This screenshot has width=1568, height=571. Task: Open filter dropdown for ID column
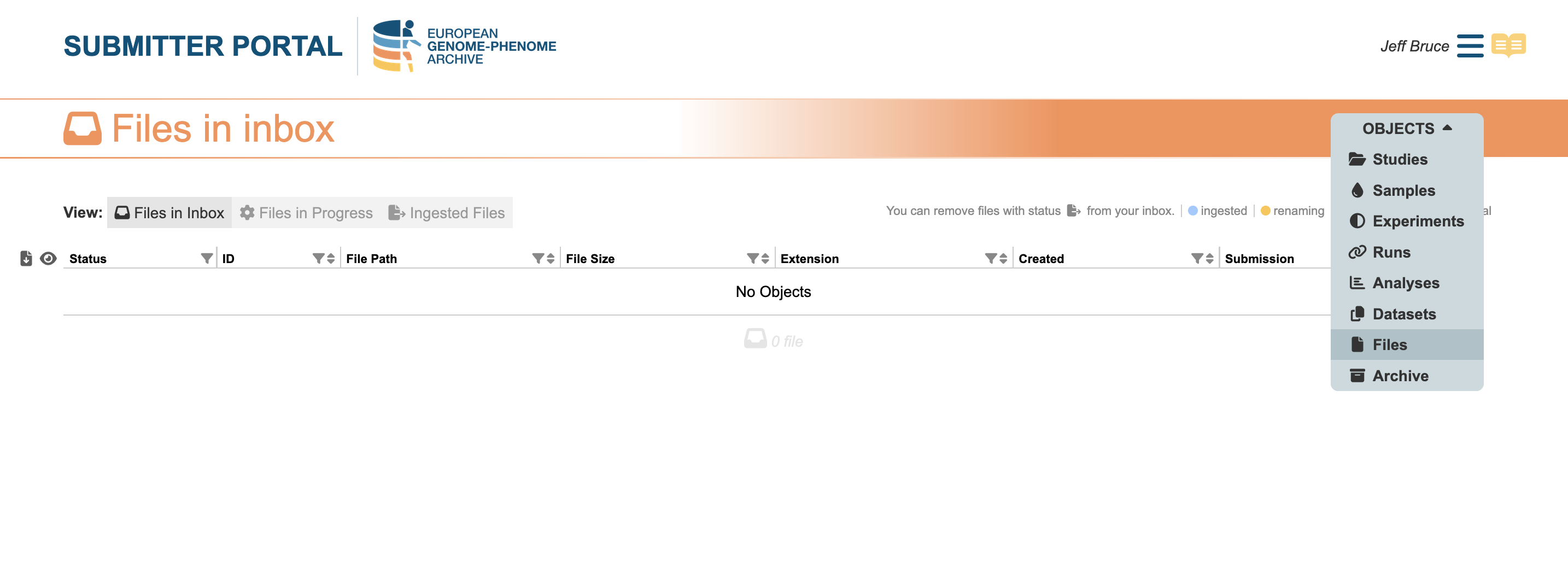point(318,259)
